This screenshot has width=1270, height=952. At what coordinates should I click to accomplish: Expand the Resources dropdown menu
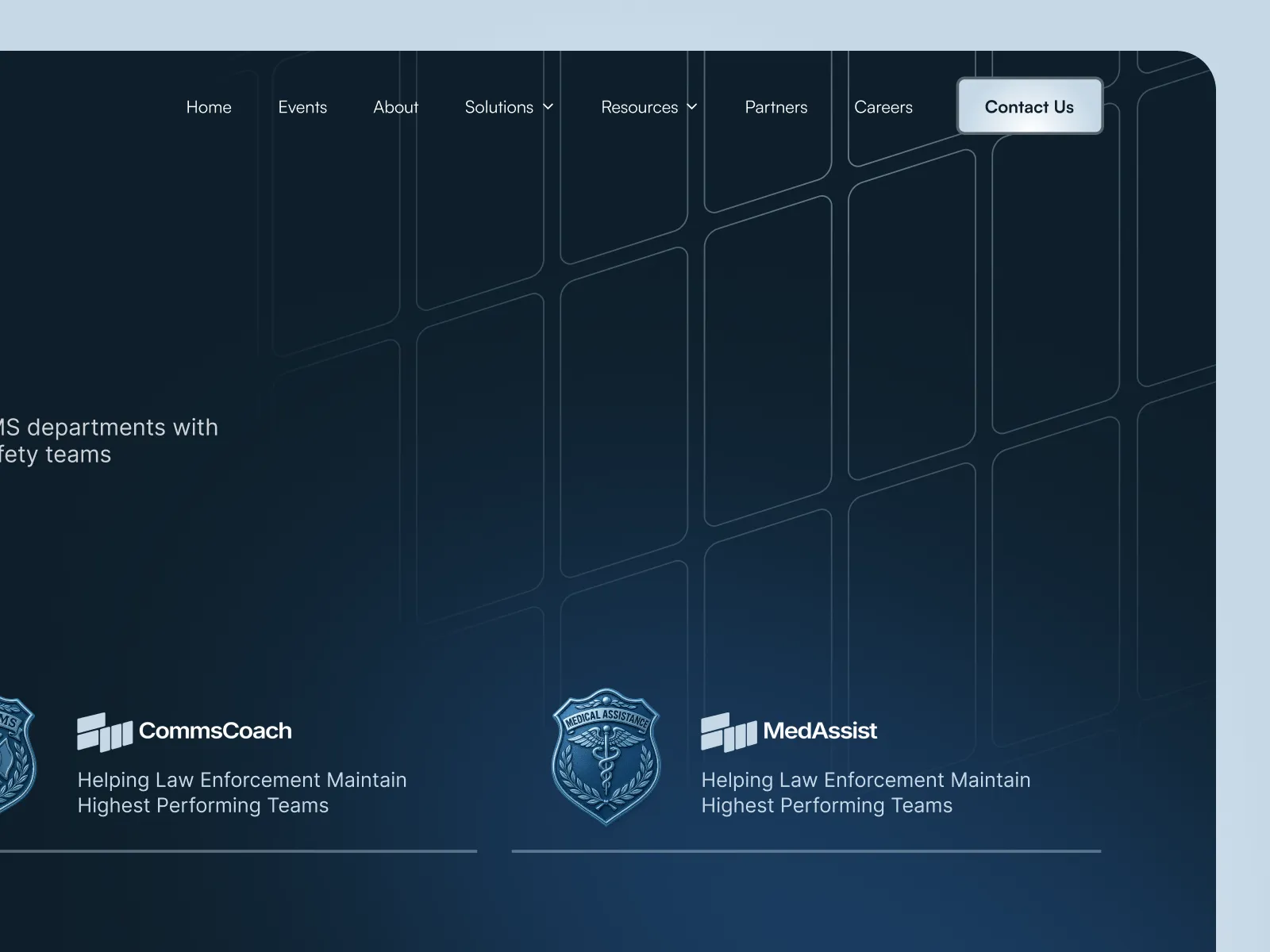(x=639, y=107)
